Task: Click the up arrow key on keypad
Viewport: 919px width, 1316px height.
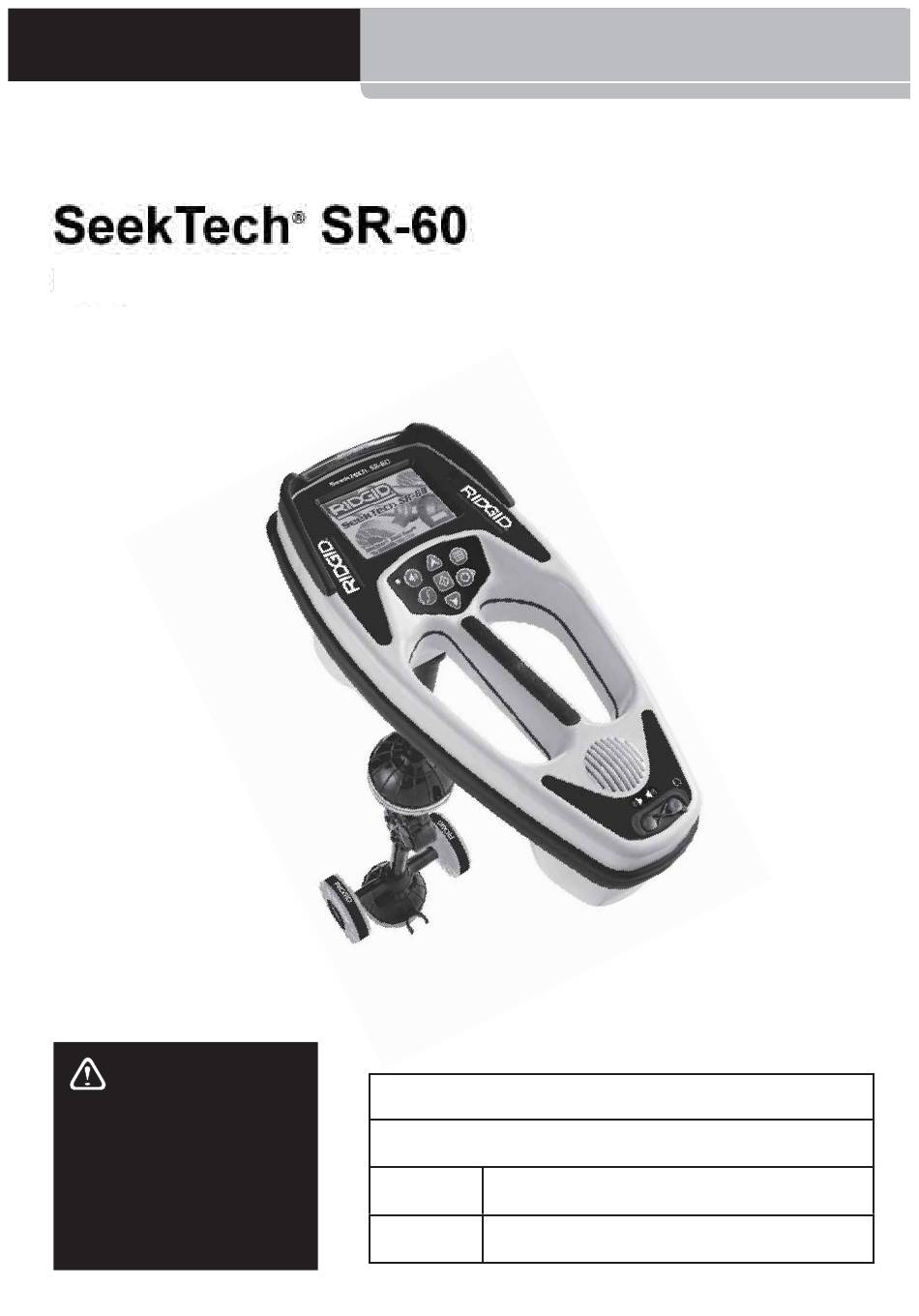Action: 434,563
